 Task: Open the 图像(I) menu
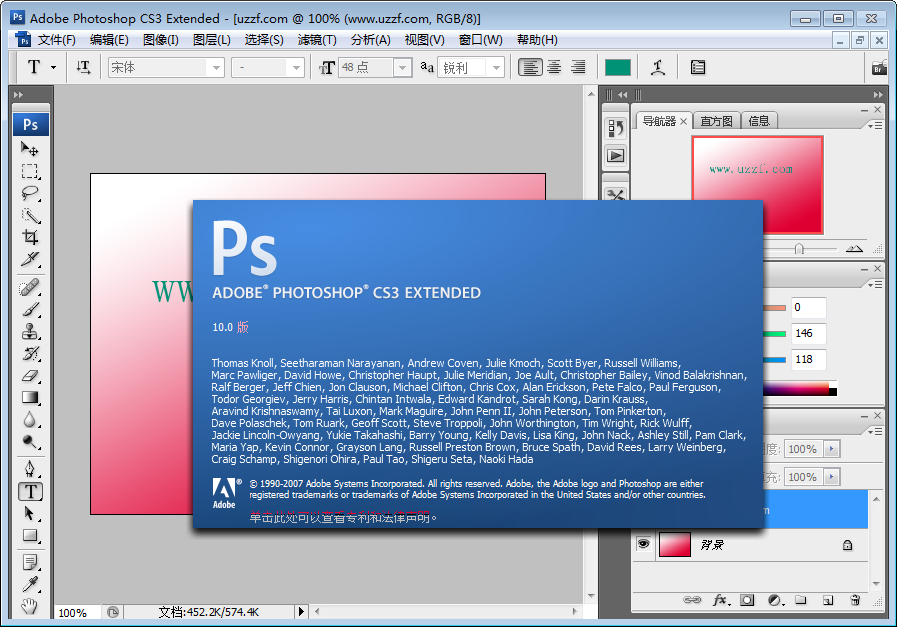(x=161, y=40)
